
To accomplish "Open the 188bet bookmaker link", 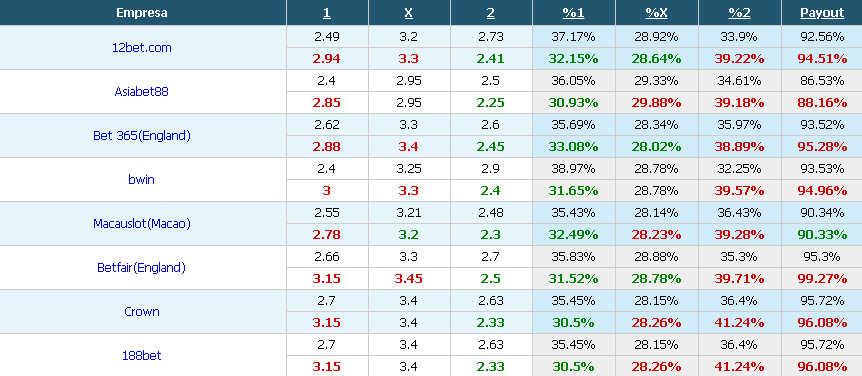I will 142,356.
